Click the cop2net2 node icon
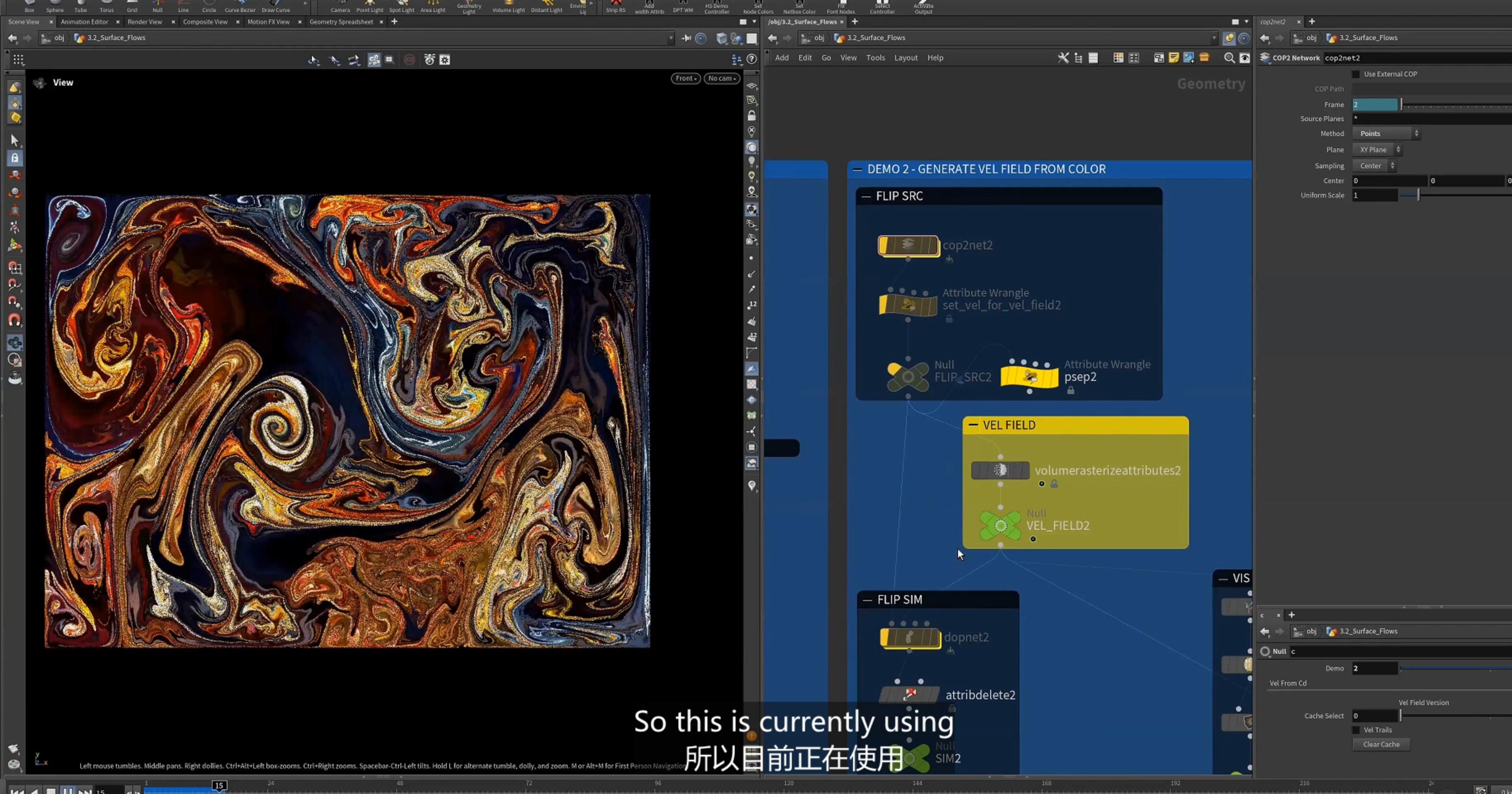The image size is (1512, 794). coord(908,245)
